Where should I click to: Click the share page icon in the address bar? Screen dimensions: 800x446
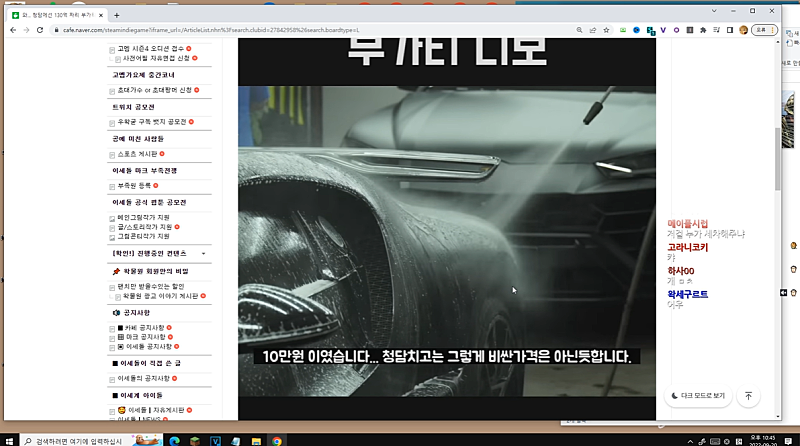(591, 30)
